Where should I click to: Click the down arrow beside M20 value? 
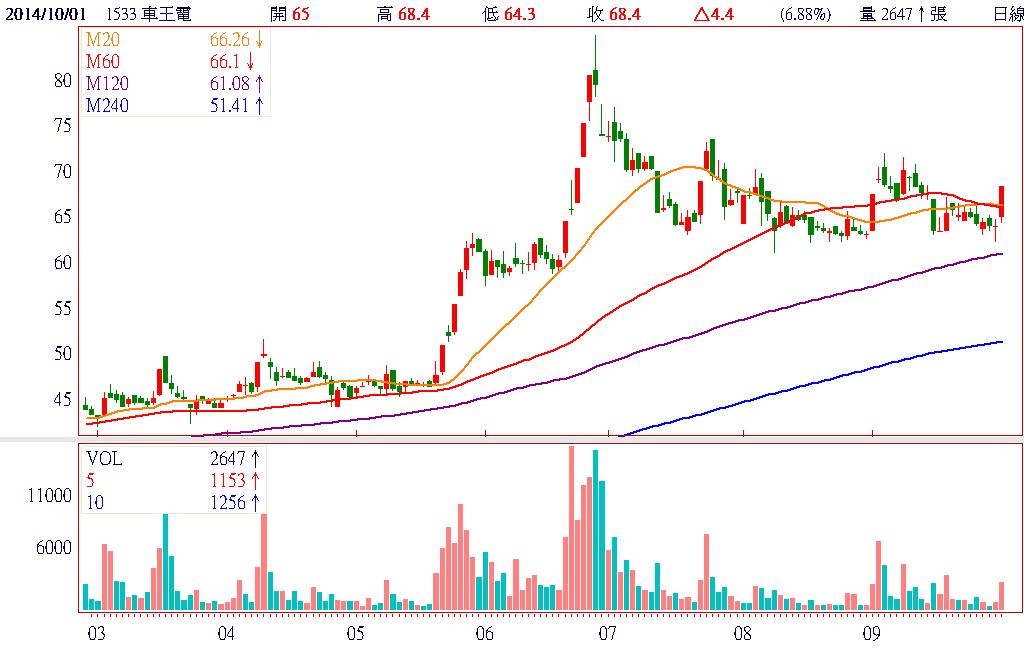pos(259,40)
